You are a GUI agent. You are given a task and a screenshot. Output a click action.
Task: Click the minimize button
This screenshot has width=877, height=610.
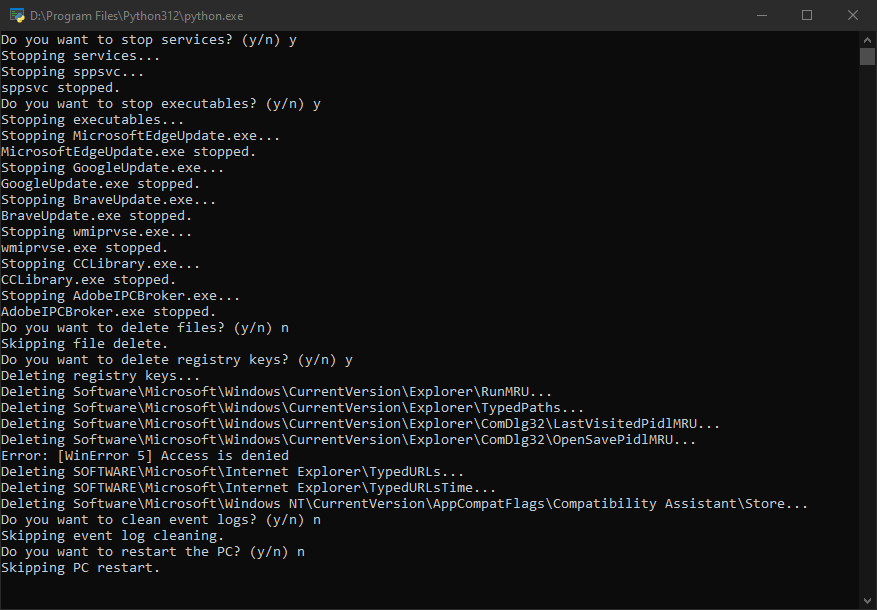tap(763, 15)
